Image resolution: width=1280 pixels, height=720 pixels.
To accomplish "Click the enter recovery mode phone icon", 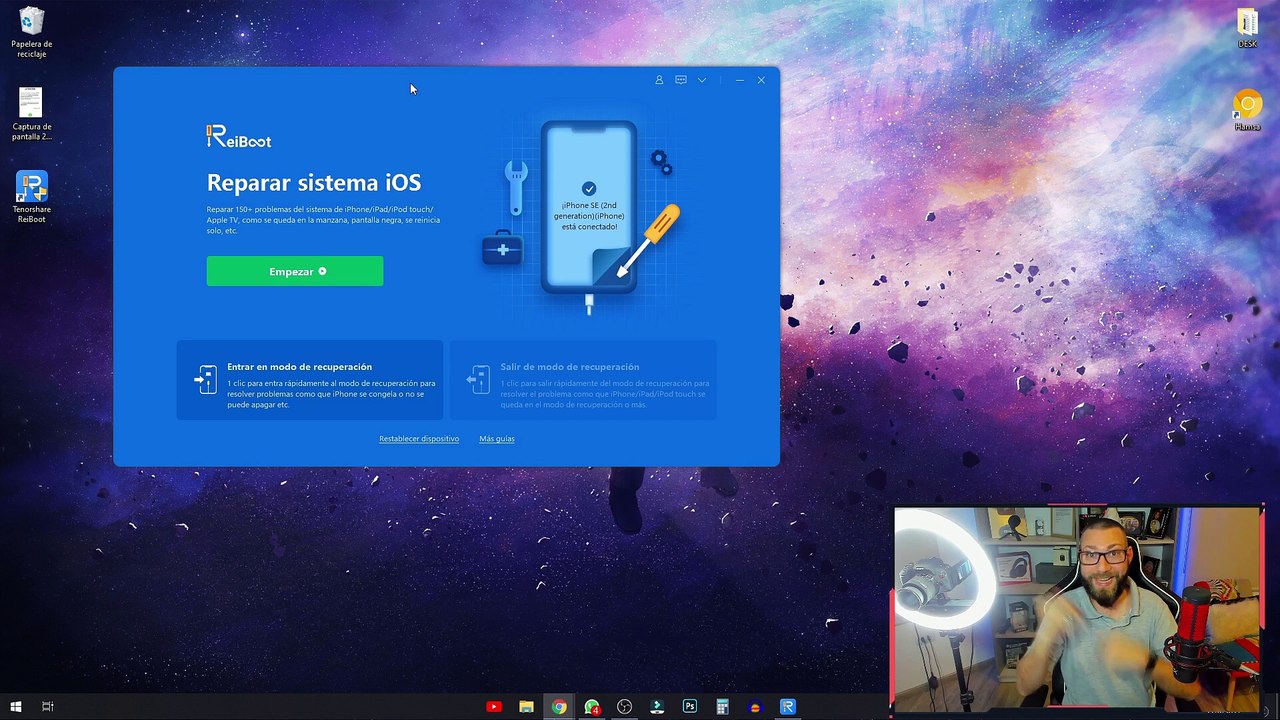I will coord(205,379).
